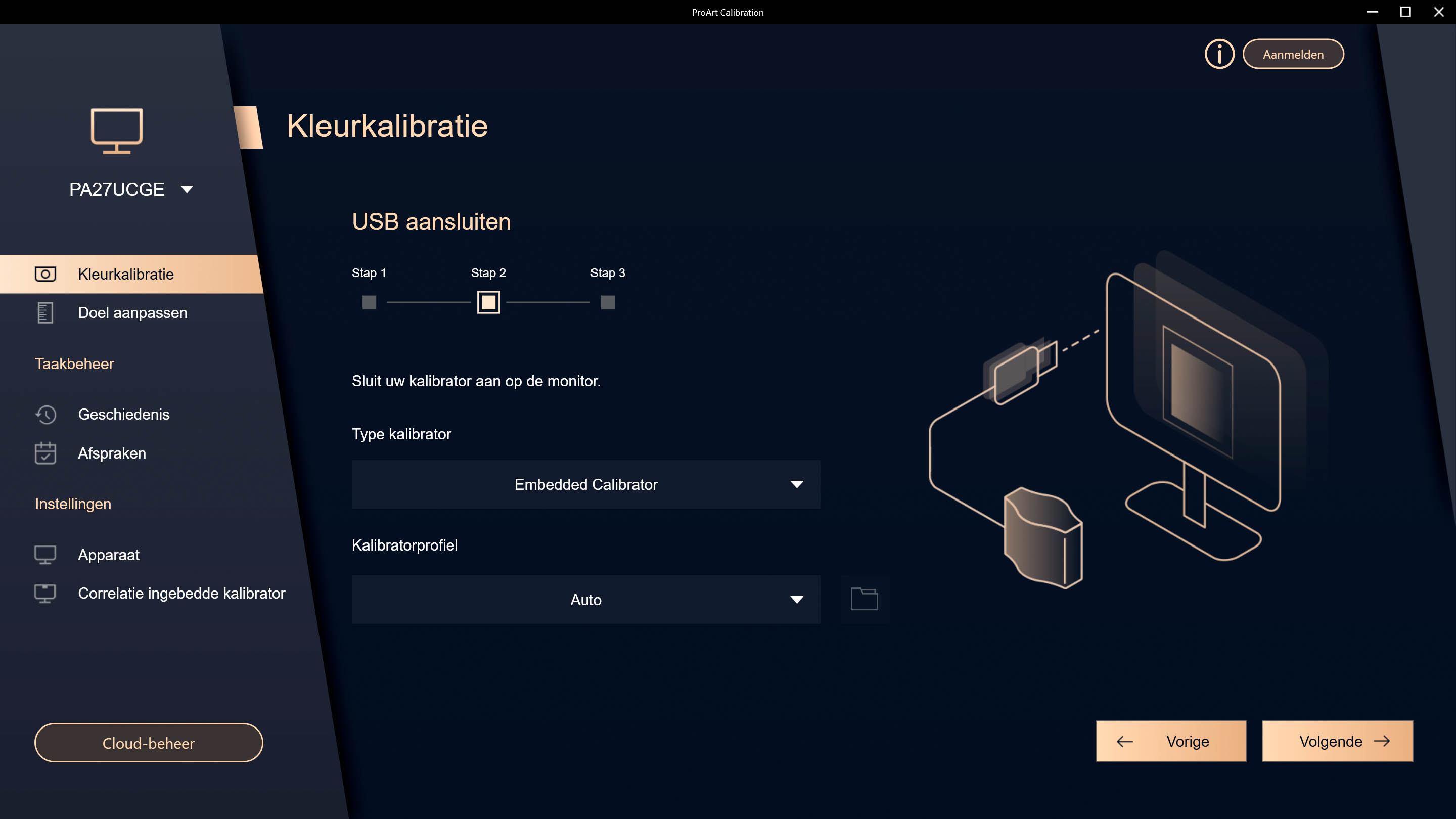Open Geschiedenis under Taakbeheer

click(124, 415)
